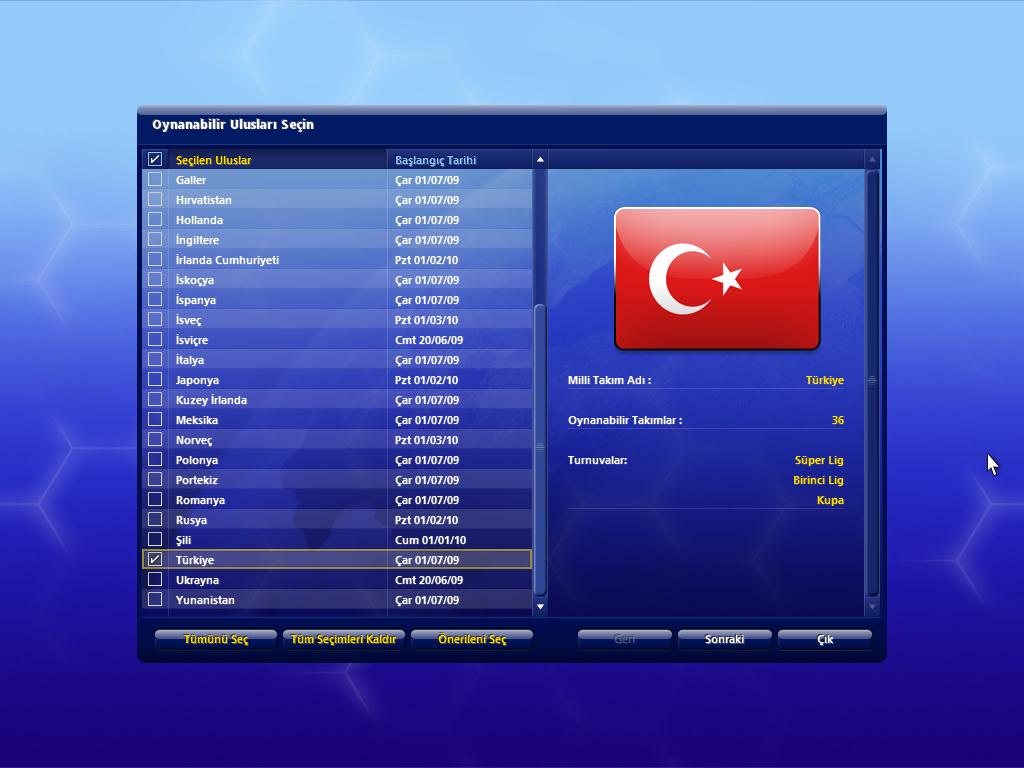Proceed with the Sonraki button
This screenshot has height=768, width=1024.
coord(724,639)
